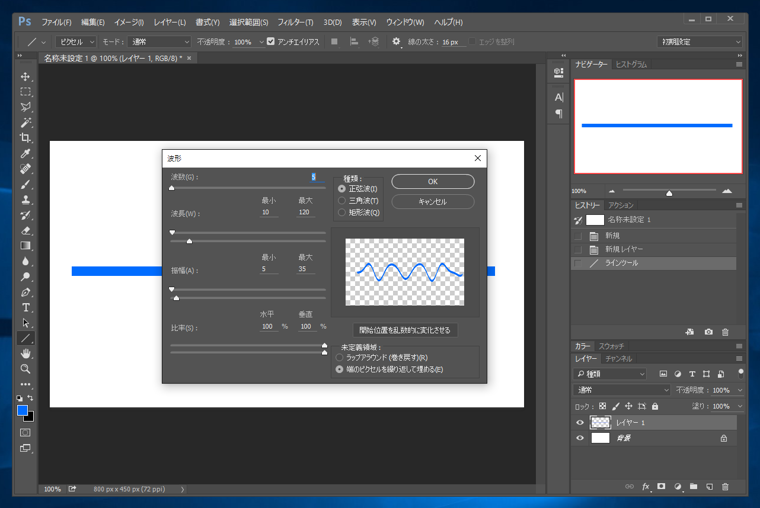This screenshot has height=508, width=760.
Task: Select the Crop tool
Action: point(26,138)
